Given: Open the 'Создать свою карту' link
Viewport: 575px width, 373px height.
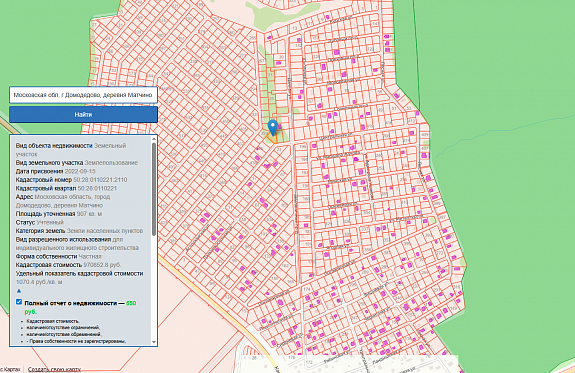Looking at the screenshot, I should pos(54,369).
